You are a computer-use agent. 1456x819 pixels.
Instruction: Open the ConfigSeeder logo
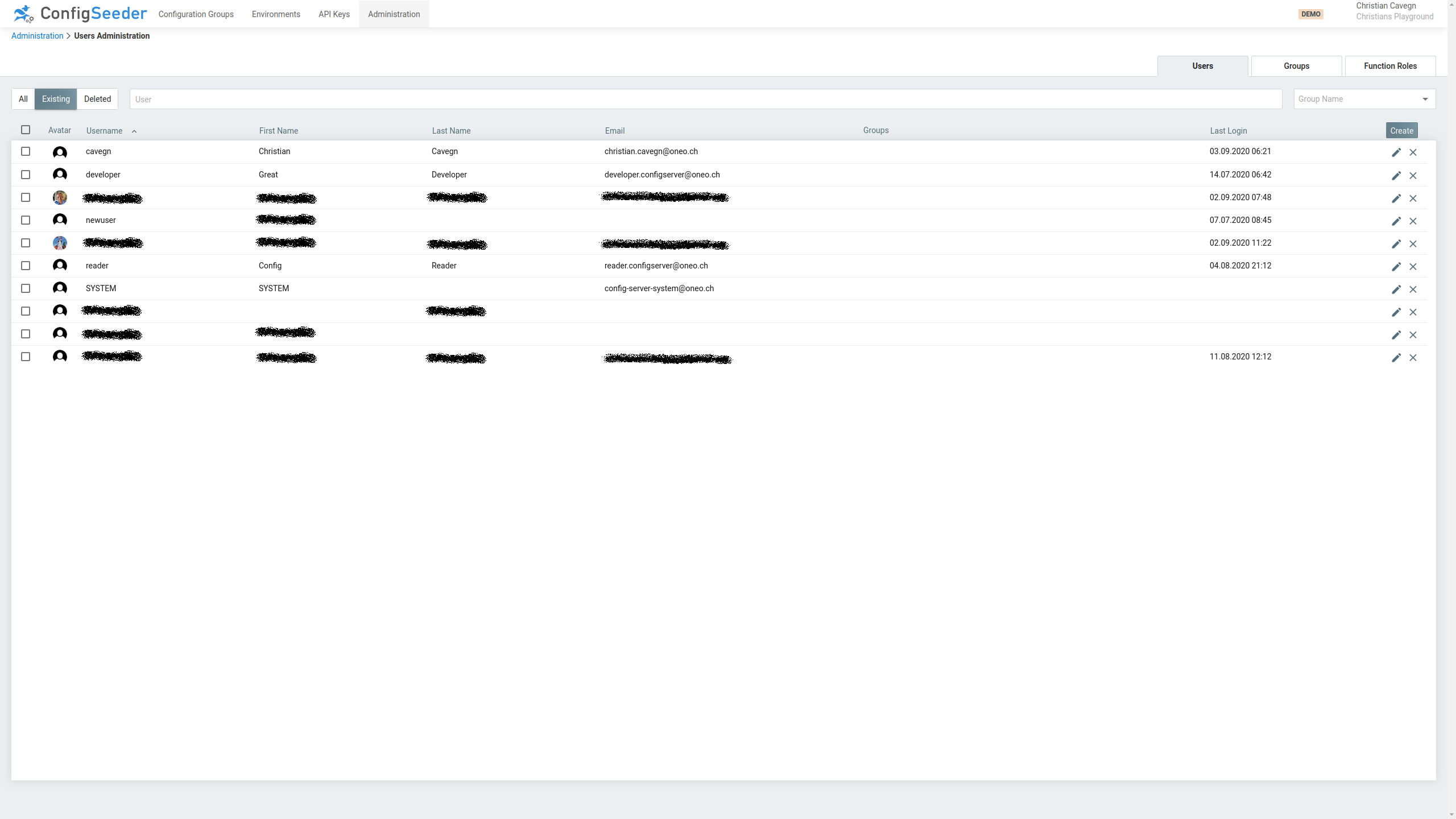point(80,13)
